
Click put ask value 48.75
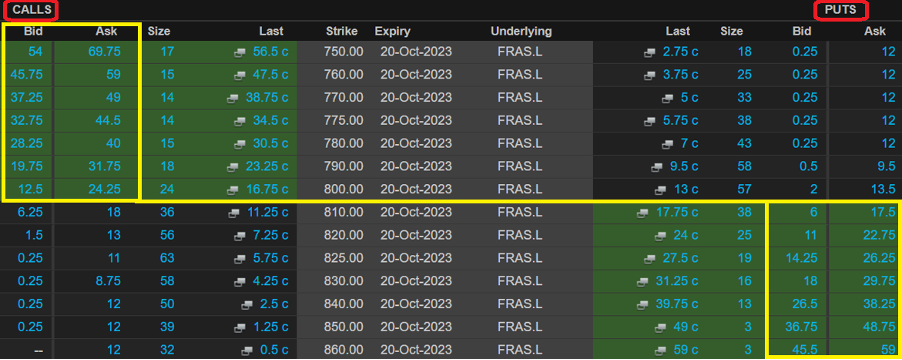(x=879, y=328)
